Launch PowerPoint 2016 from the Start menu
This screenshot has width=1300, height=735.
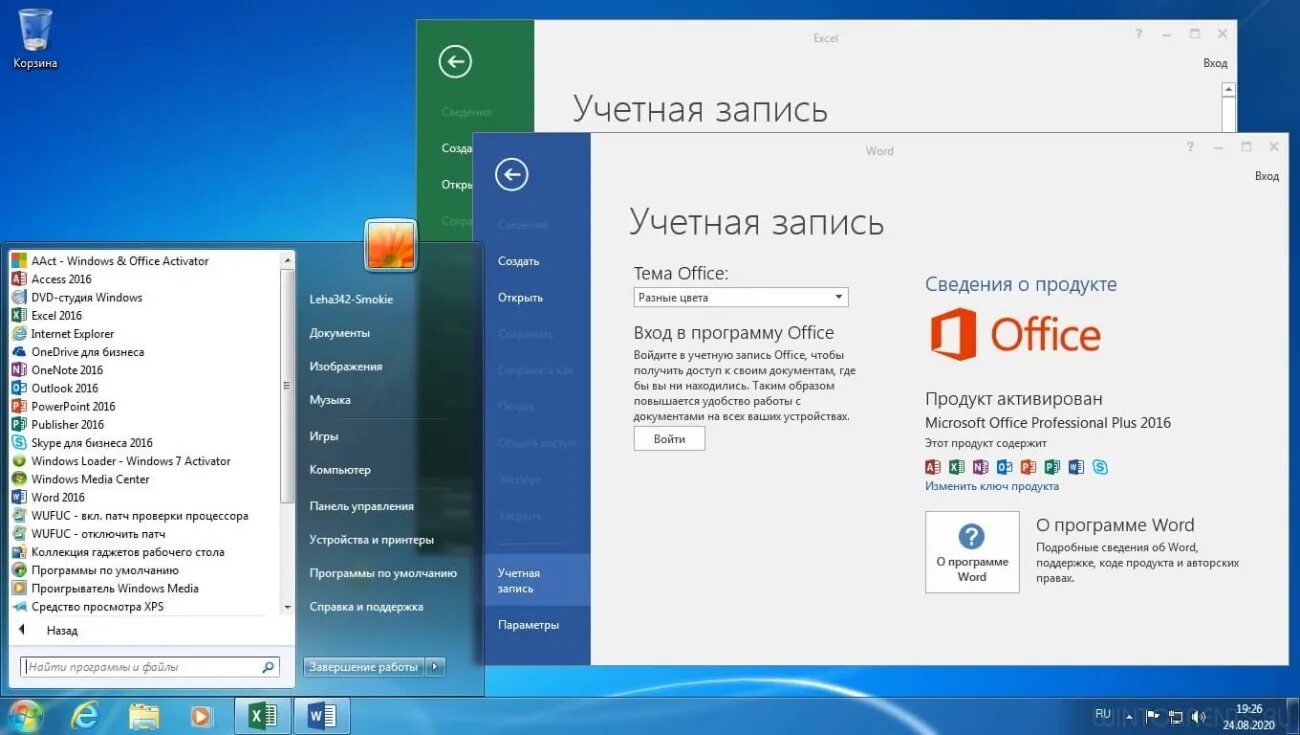[73, 406]
